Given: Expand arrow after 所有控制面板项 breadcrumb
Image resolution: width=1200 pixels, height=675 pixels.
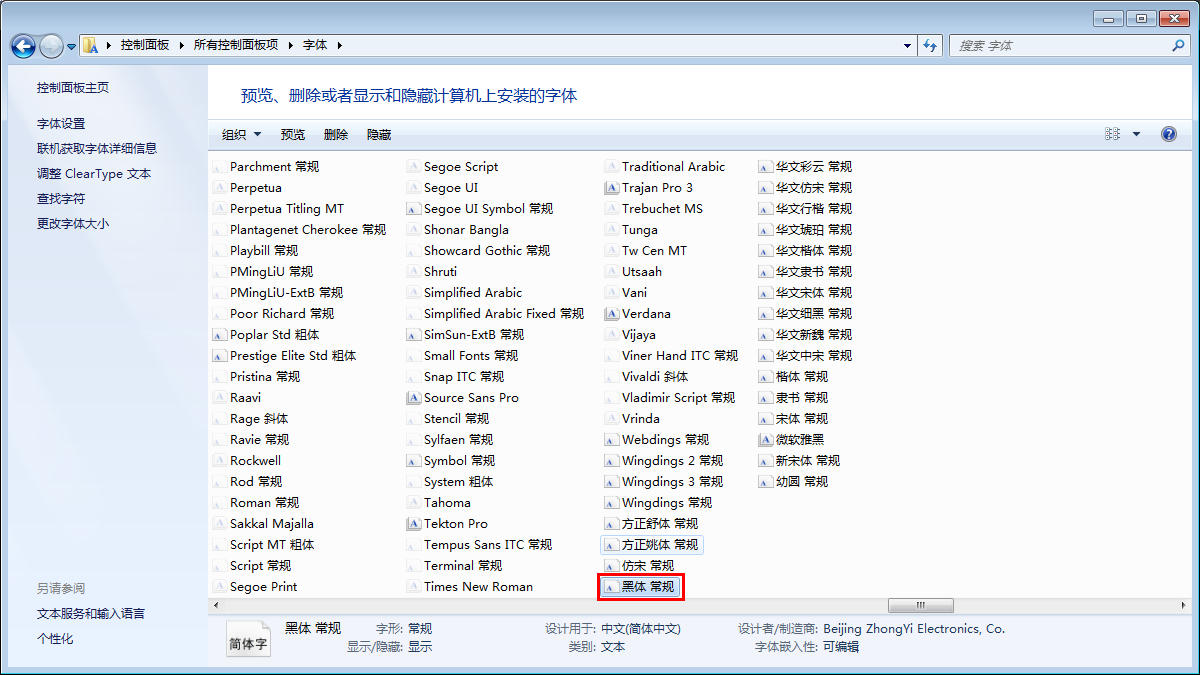Looking at the screenshot, I should [290, 46].
